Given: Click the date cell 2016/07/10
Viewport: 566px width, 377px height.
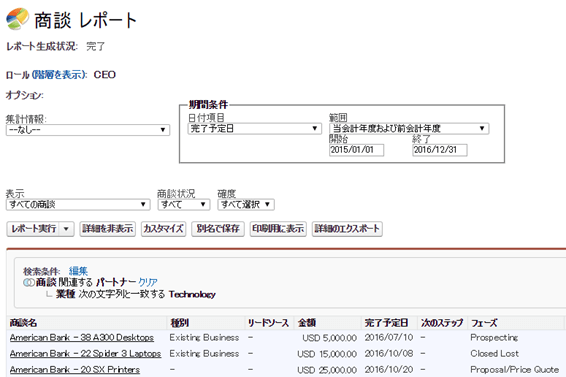Looking at the screenshot, I should coord(389,338).
